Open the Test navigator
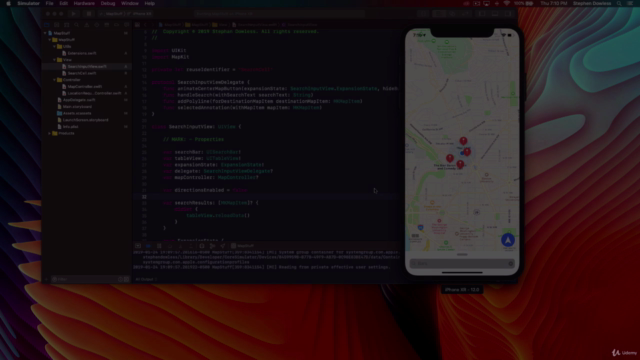The height and width of the screenshot is (360, 640). click(96, 25)
